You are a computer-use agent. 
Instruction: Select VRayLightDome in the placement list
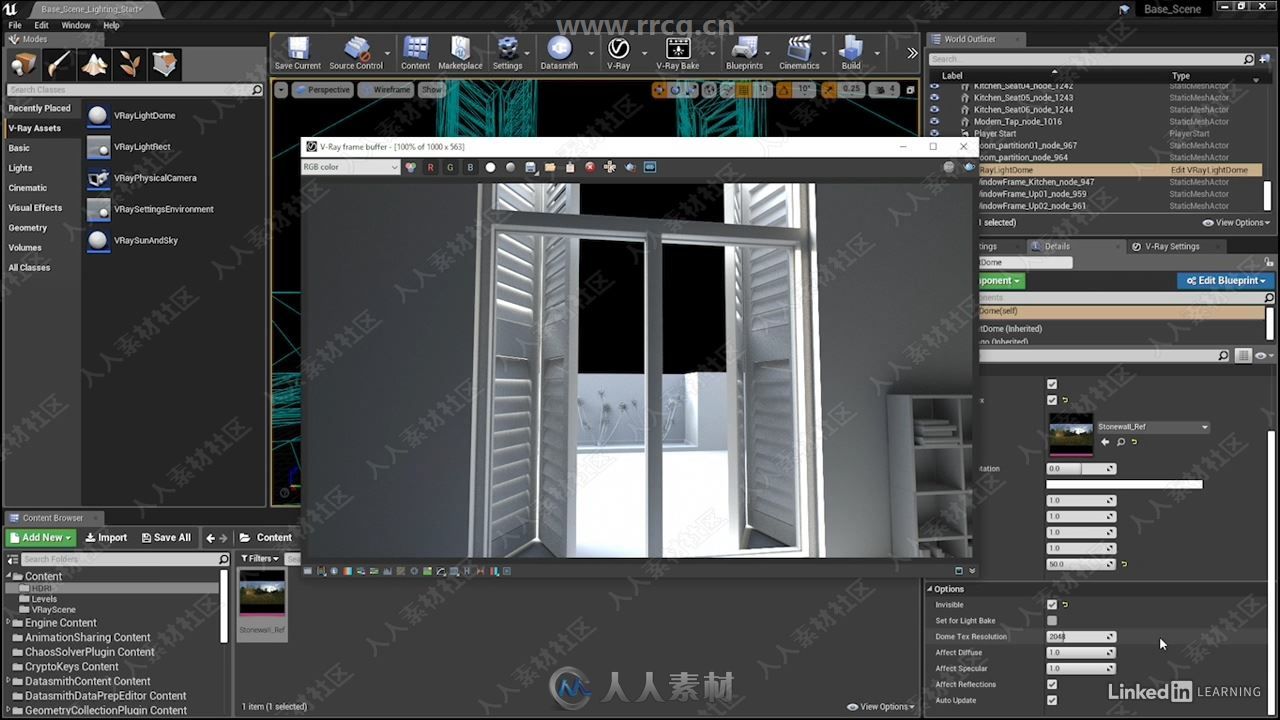click(x=144, y=116)
